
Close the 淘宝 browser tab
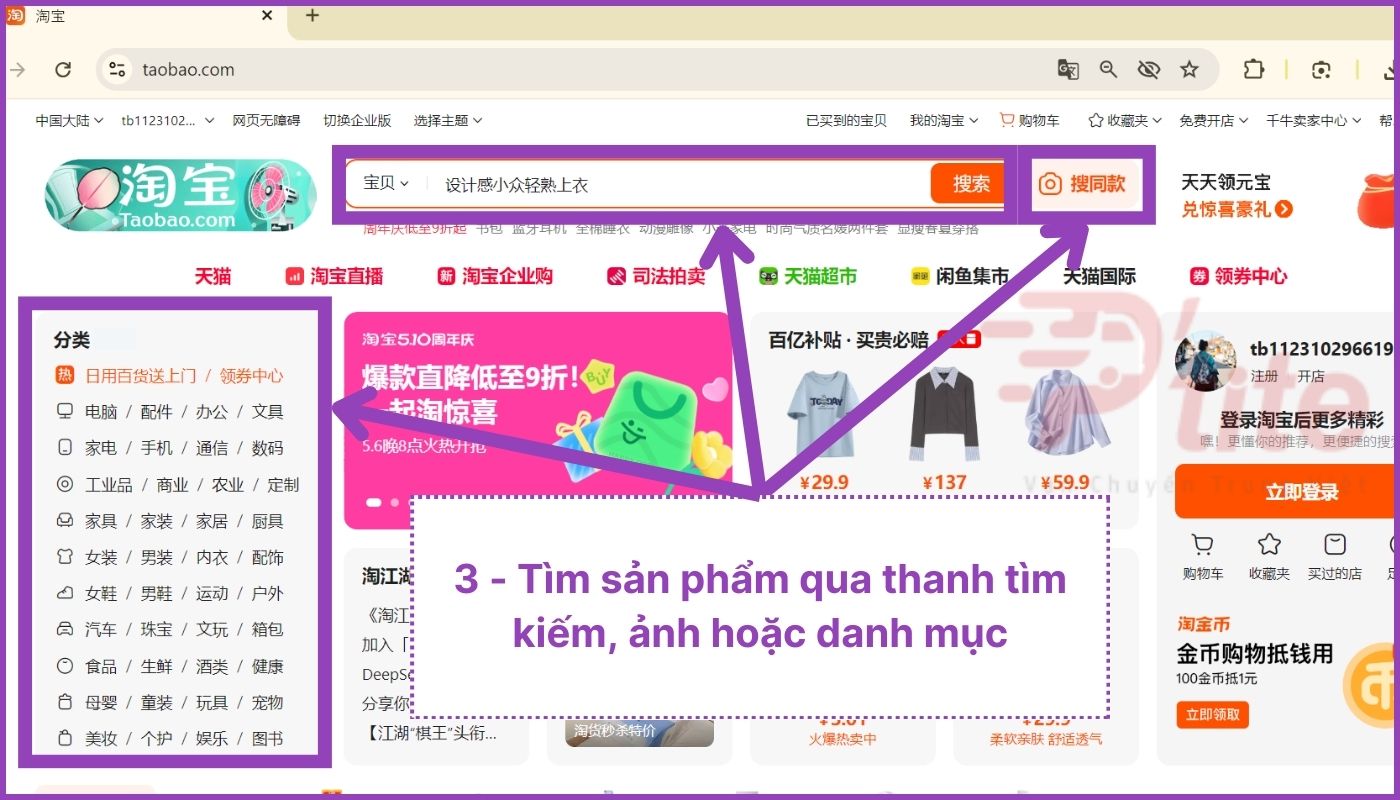point(267,16)
